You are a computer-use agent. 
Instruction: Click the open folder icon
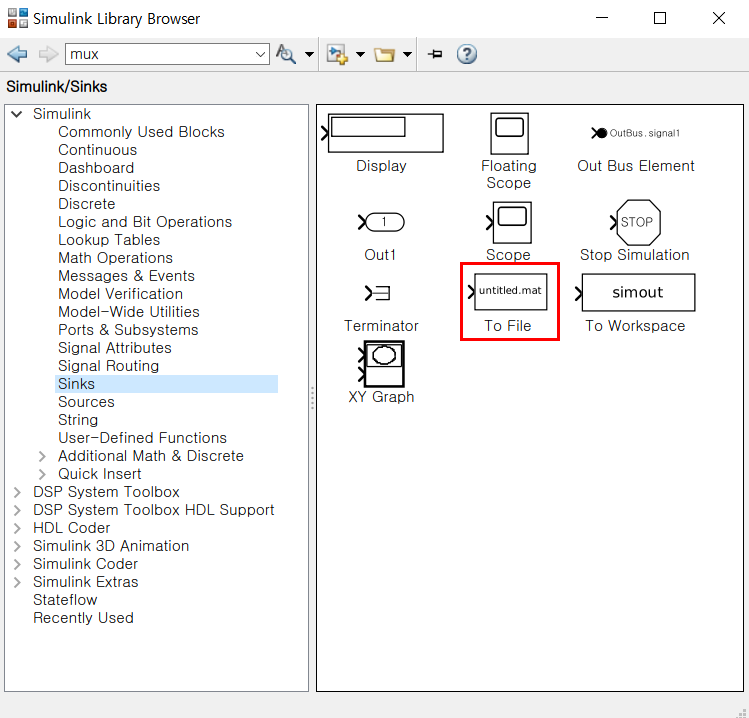385,54
